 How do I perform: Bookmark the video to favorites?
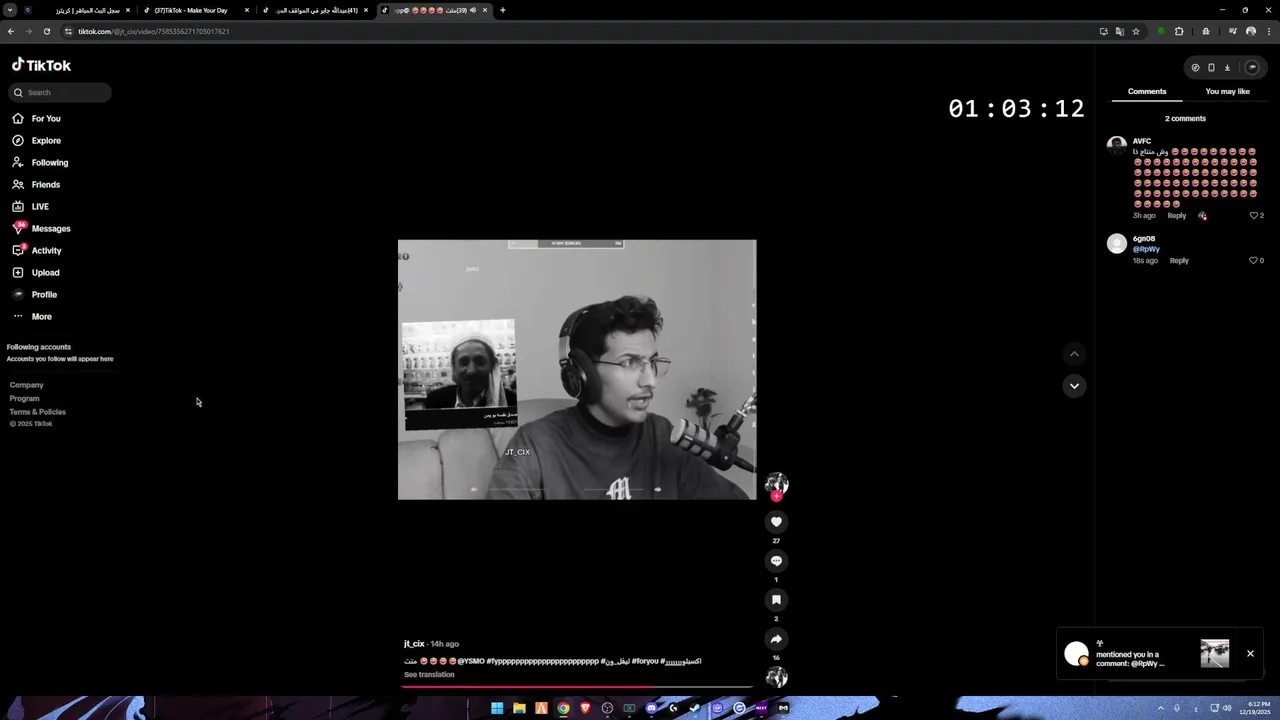[x=776, y=600]
